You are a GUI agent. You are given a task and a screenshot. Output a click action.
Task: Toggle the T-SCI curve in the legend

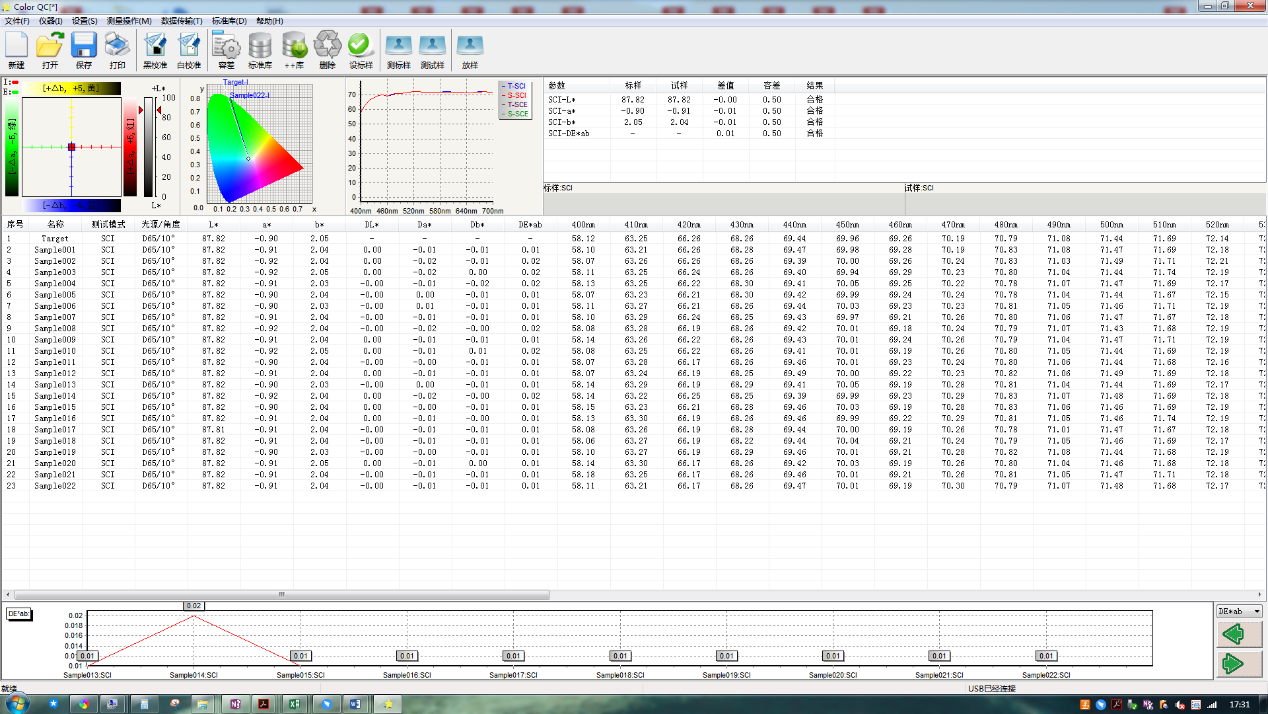pyautogui.click(x=513, y=87)
